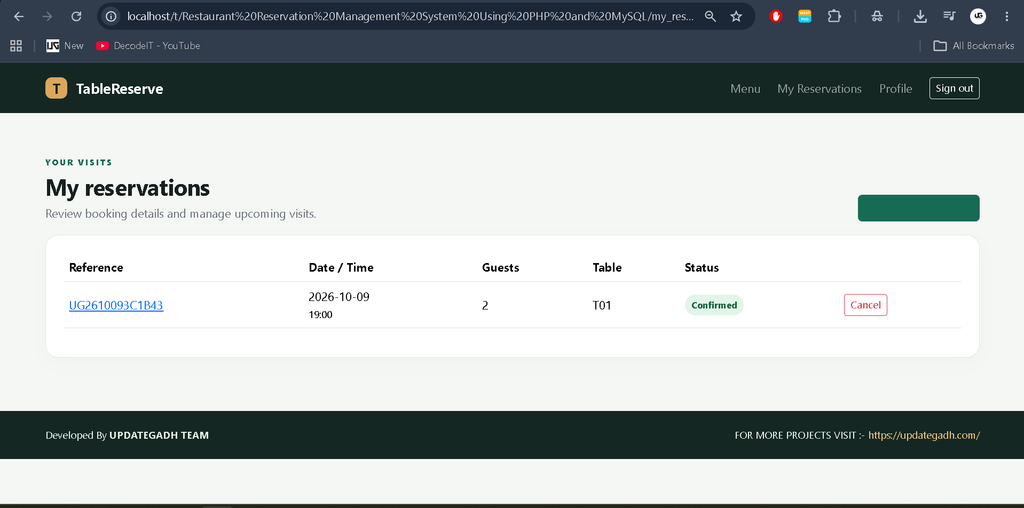Screen dimensions: 1024x508
Task: Click the TableReserve T logo
Action: click(x=56, y=88)
